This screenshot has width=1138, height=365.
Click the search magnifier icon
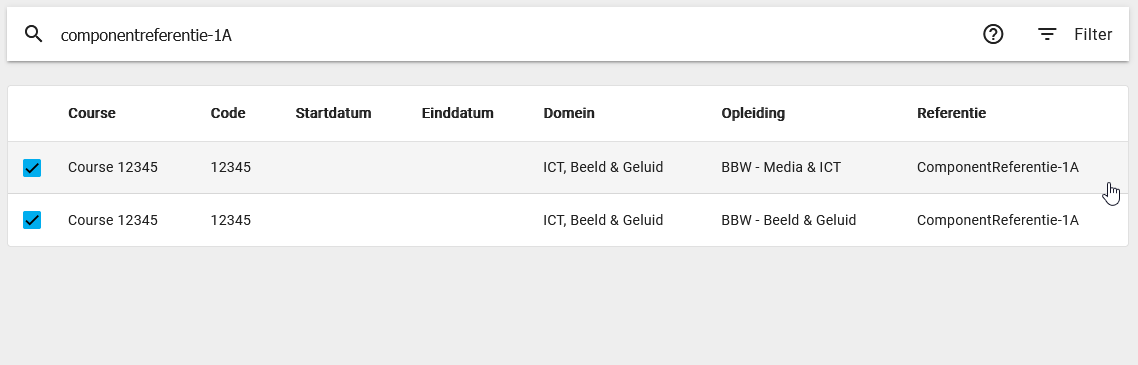33,34
